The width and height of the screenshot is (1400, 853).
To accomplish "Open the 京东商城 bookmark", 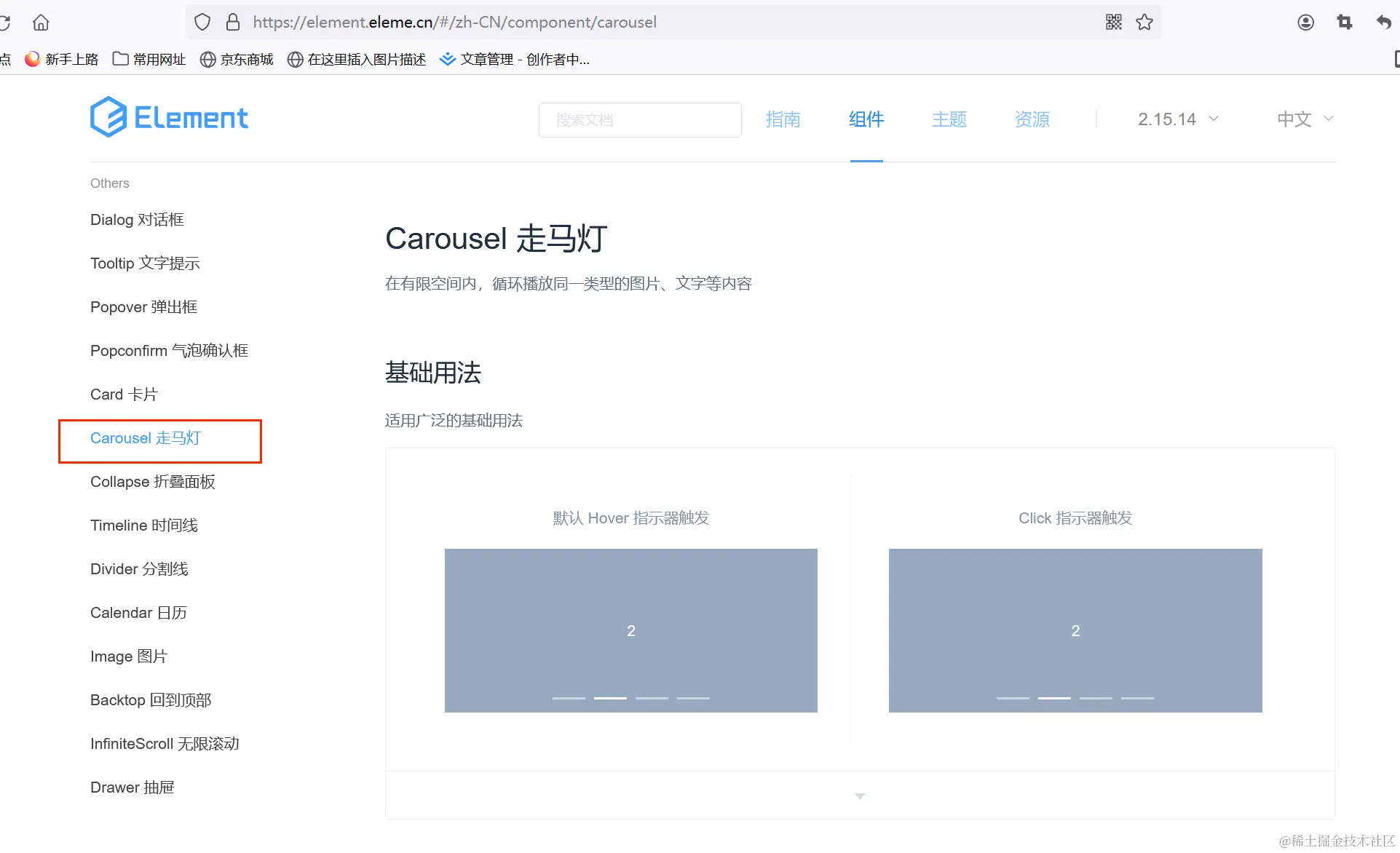I will (x=236, y=59).
